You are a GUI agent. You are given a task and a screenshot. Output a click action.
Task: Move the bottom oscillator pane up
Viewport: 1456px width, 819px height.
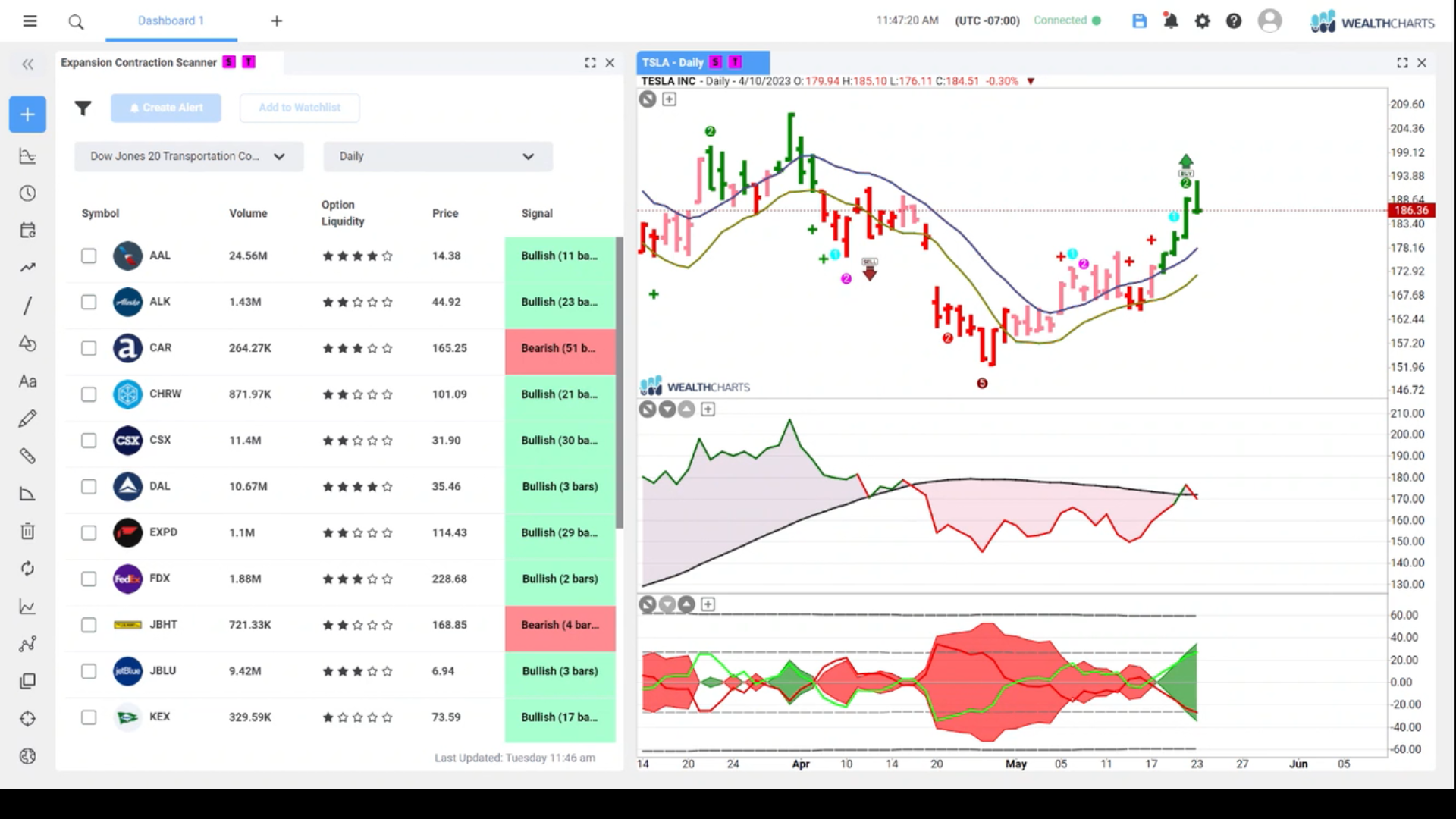(686, 604)
